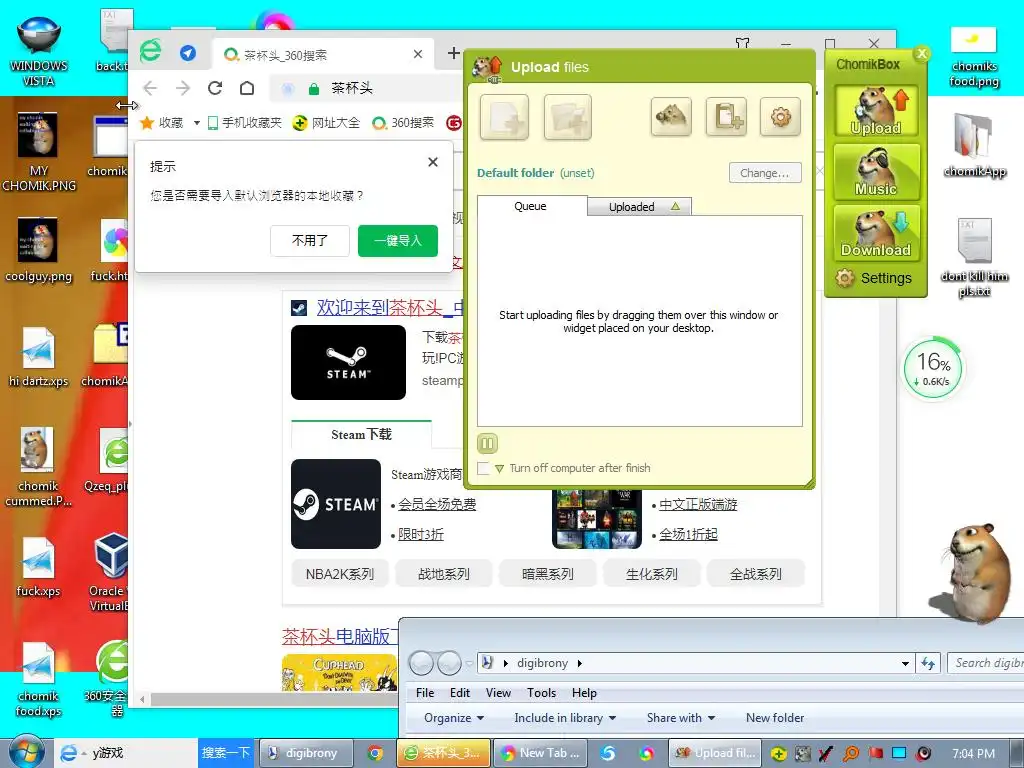Image resolution: width=1024 pixels, height=768 pixels.
Task: Click the hamster icon button in Upload toolbar
Action: pos(671,117)
